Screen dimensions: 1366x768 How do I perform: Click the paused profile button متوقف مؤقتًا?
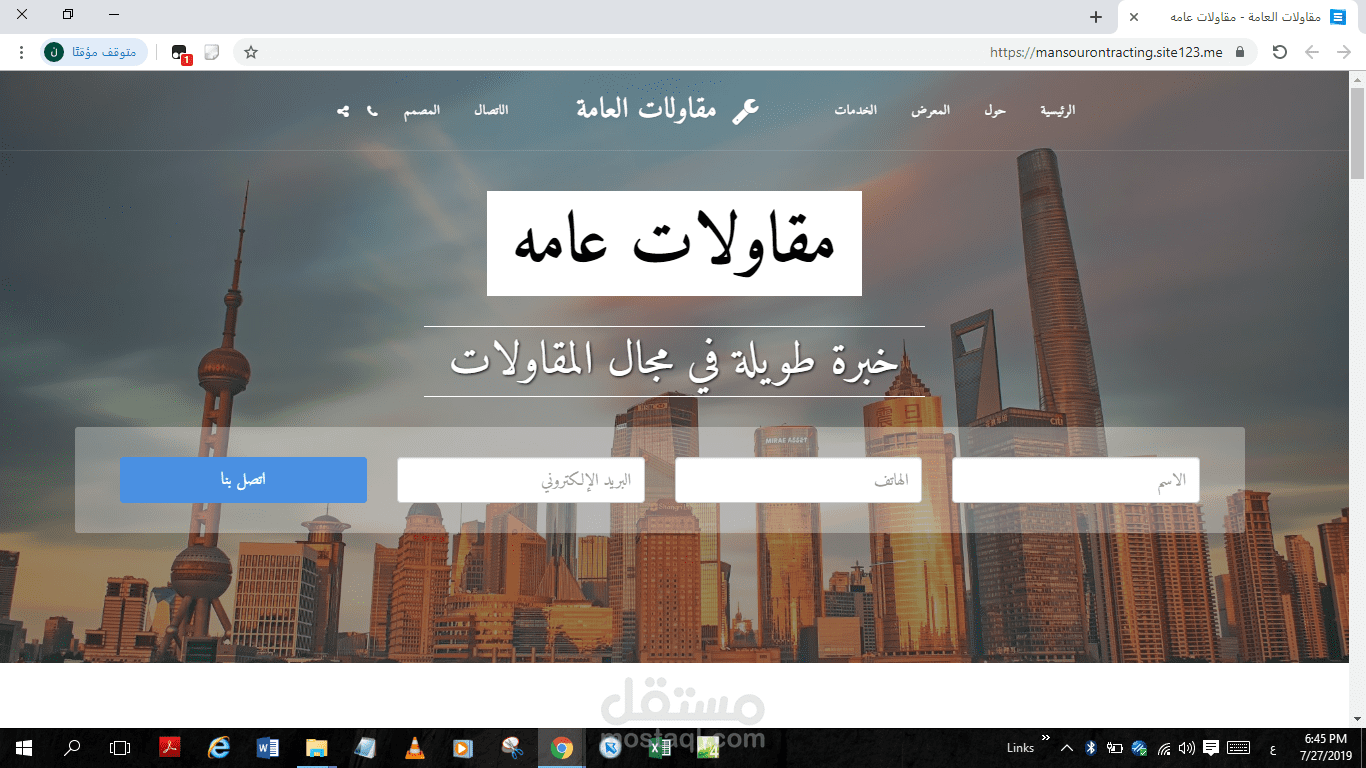point(94,52)
